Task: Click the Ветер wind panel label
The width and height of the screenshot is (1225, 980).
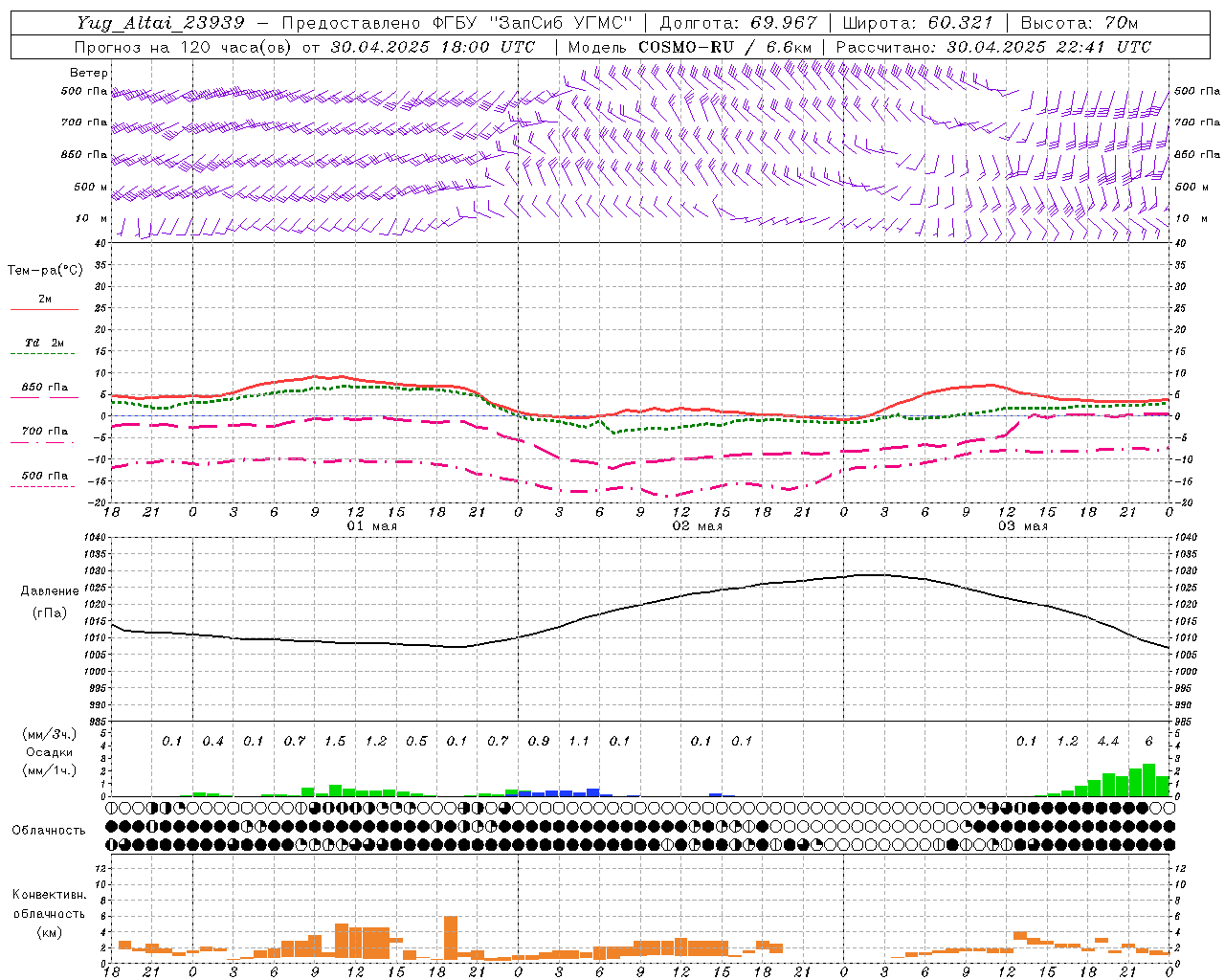Action: point(89,73)
